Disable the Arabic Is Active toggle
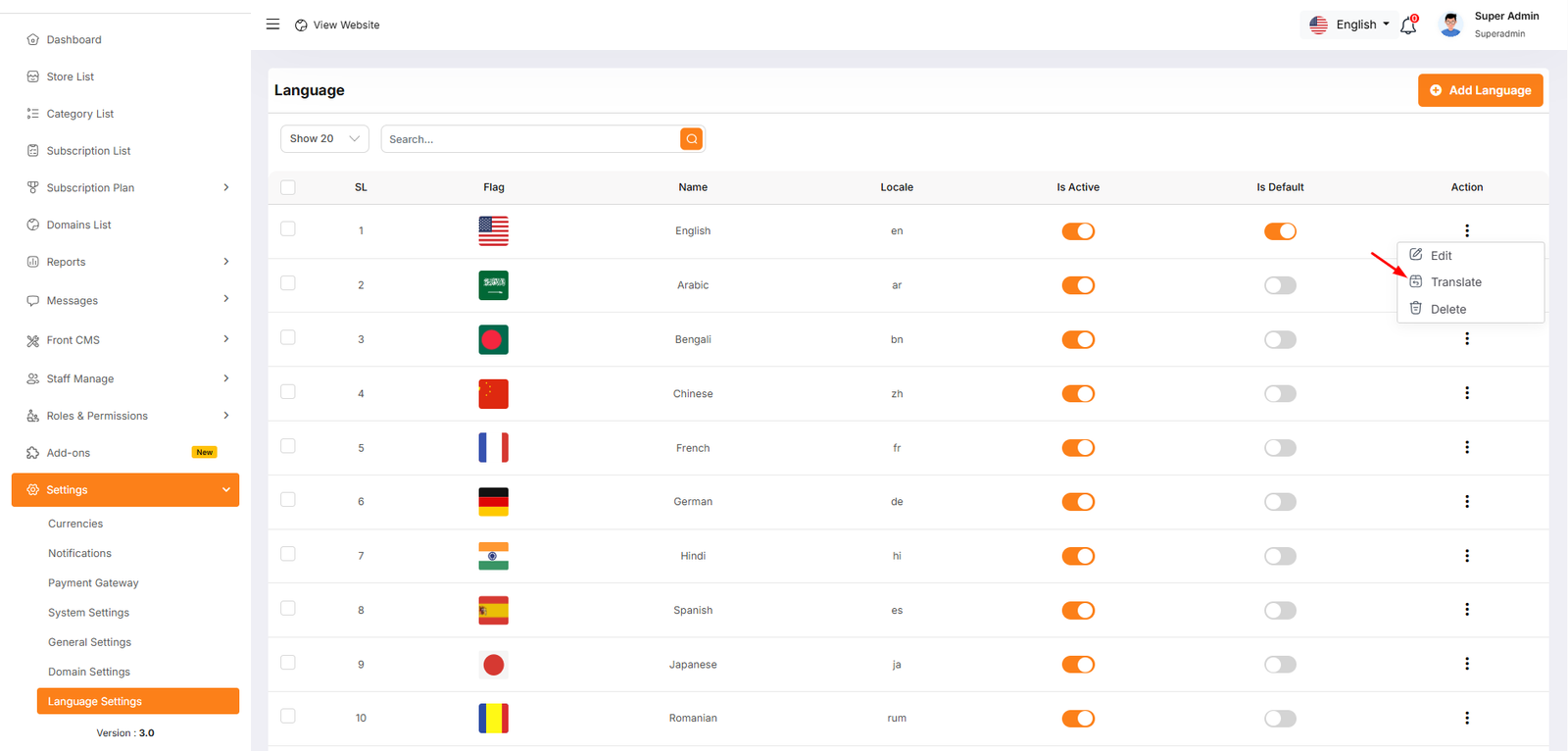Screen dimensions: 1568x751 1078,285
